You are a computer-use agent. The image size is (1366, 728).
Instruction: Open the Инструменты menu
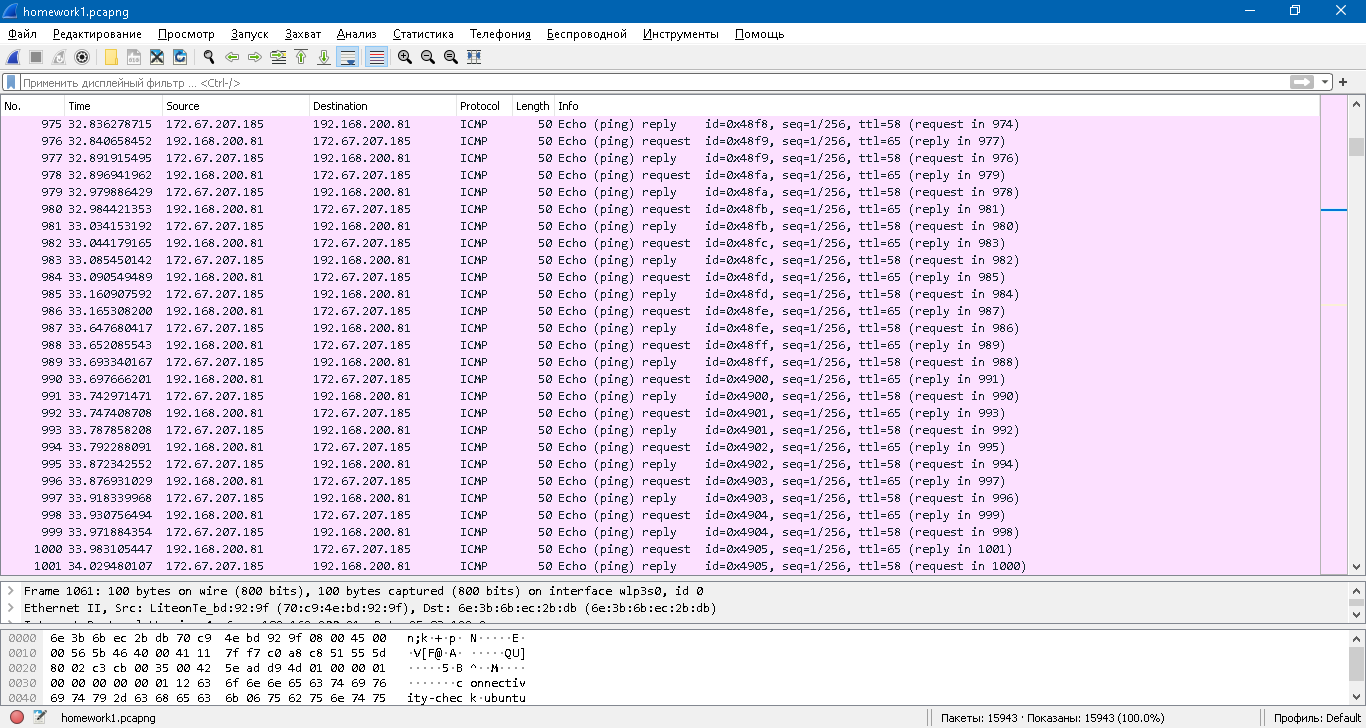[x=681, y=34]
